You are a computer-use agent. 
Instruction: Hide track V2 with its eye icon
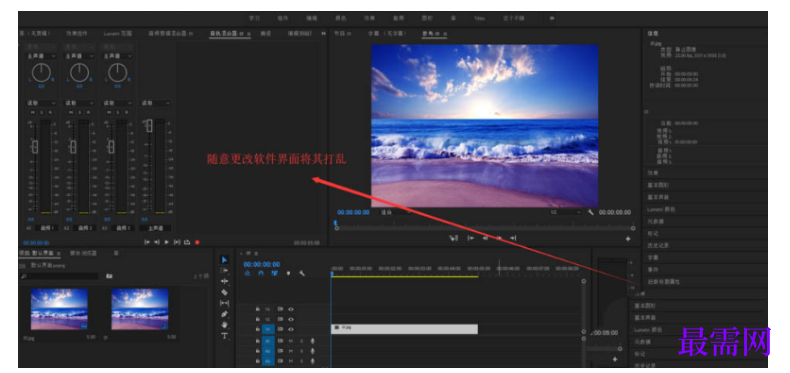coord(291,319)
